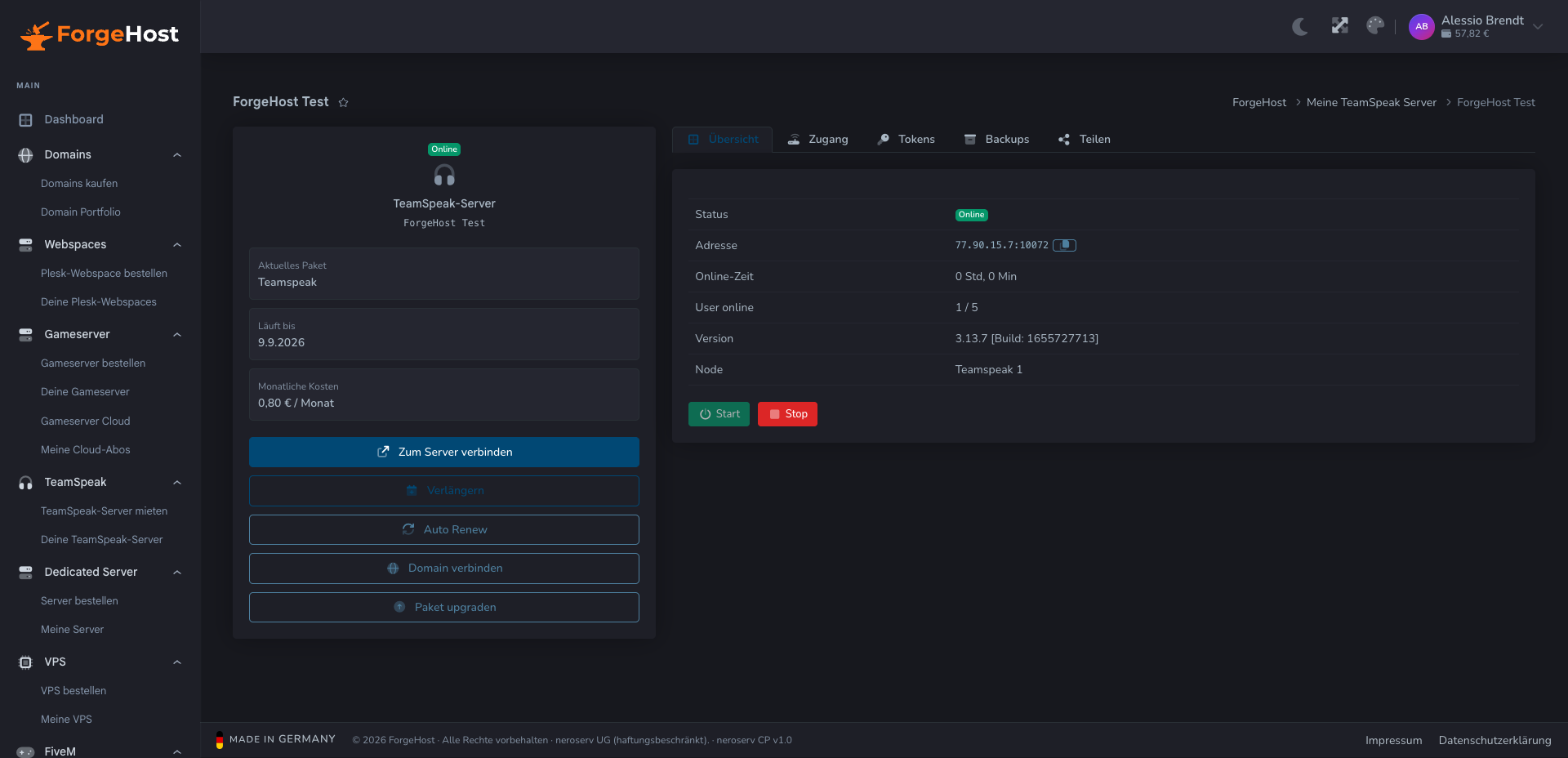
Task: Click the Dedicated Server icon
Action: click(25, 573)
